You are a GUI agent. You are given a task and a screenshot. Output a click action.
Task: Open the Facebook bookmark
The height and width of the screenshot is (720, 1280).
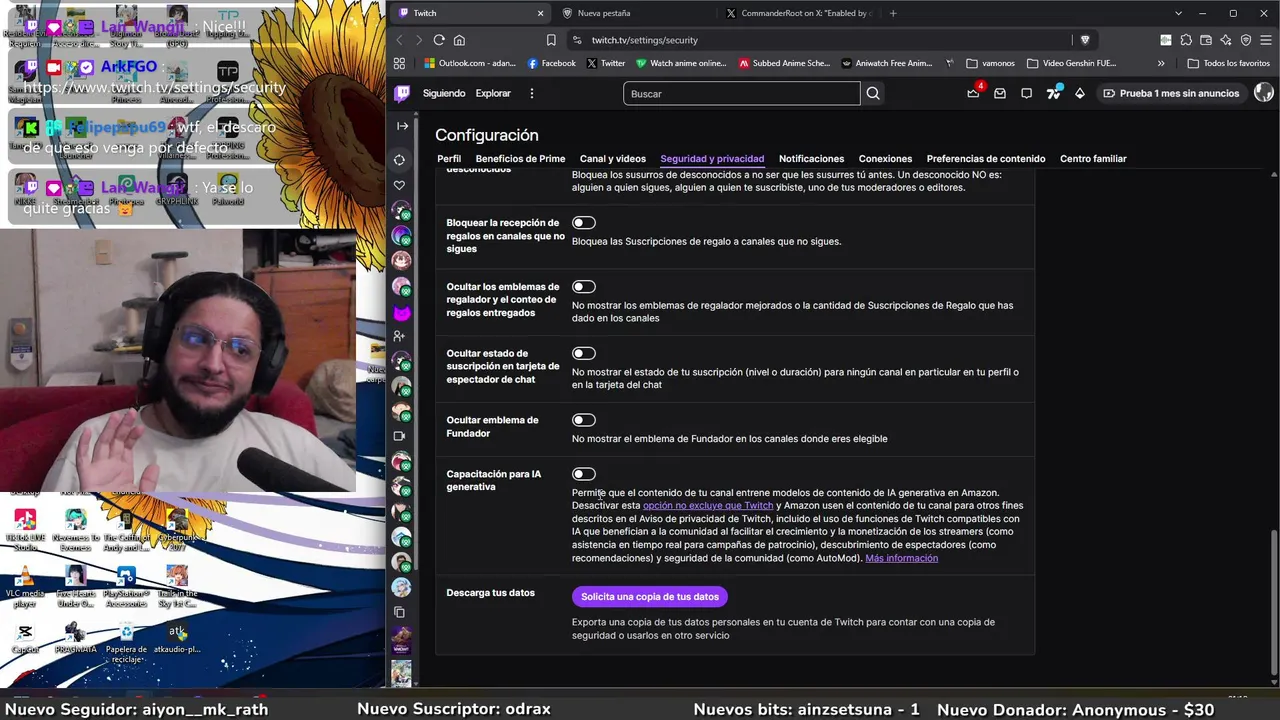pyautogui.click(x=551, y=63)
